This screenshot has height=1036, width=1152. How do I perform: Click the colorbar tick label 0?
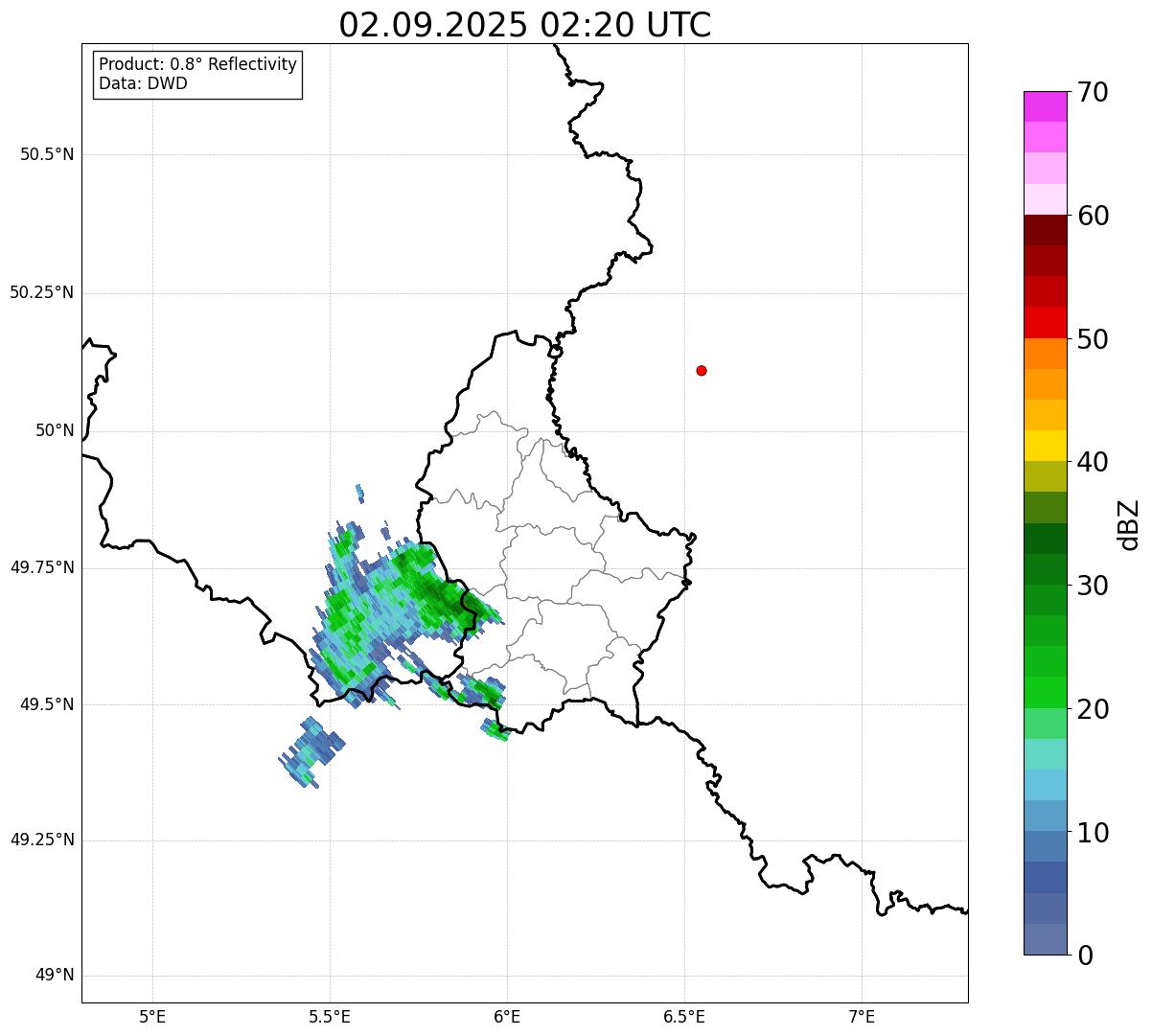point(1085,955)
